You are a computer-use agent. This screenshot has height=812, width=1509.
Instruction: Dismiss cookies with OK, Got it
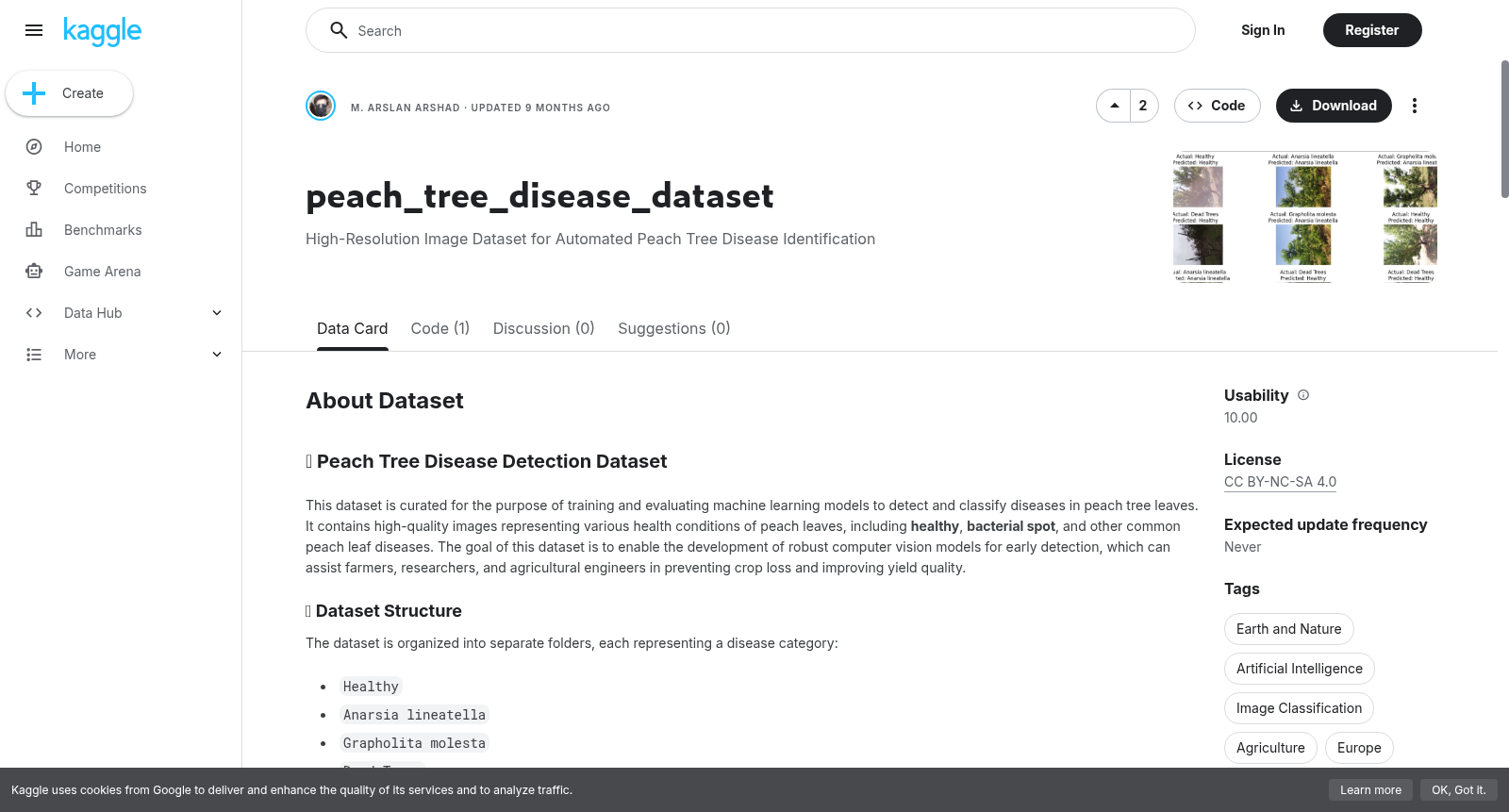[x=1458, y=790]
